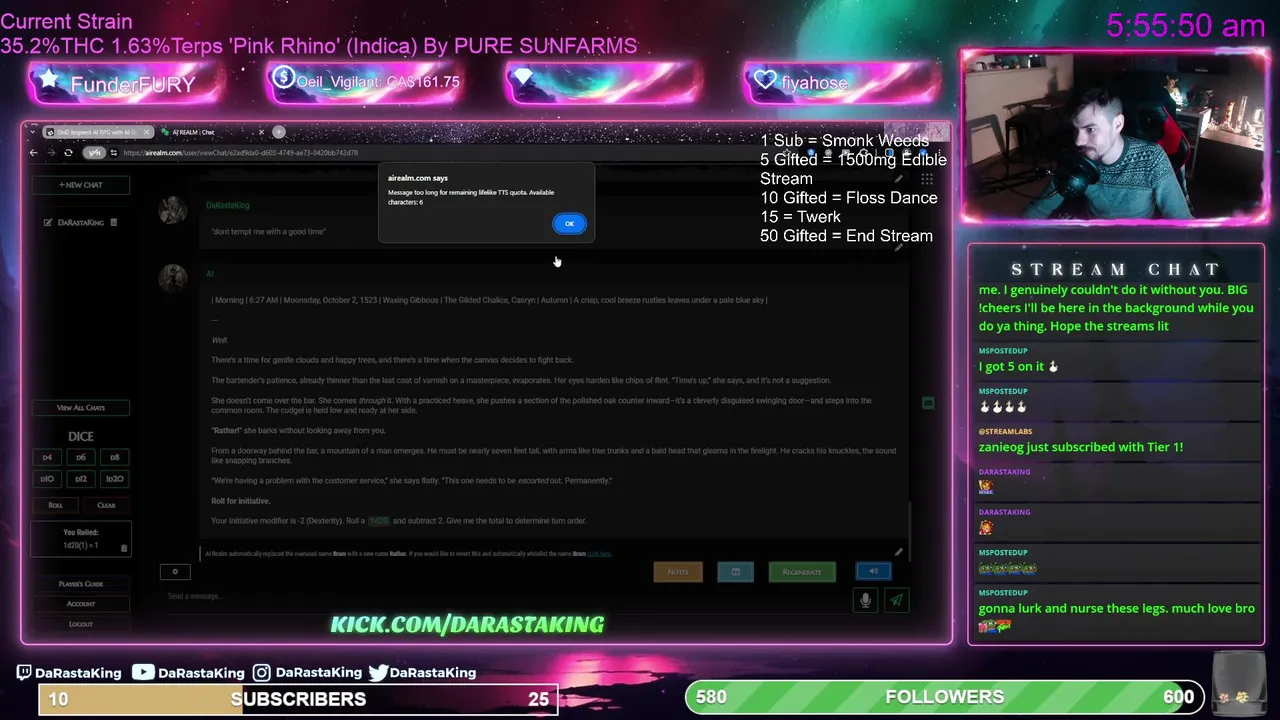Image resolution: width=1280 pixels, height=720 pixels.
Task: Close the AI REALM Chat tab
Action: 262,132
